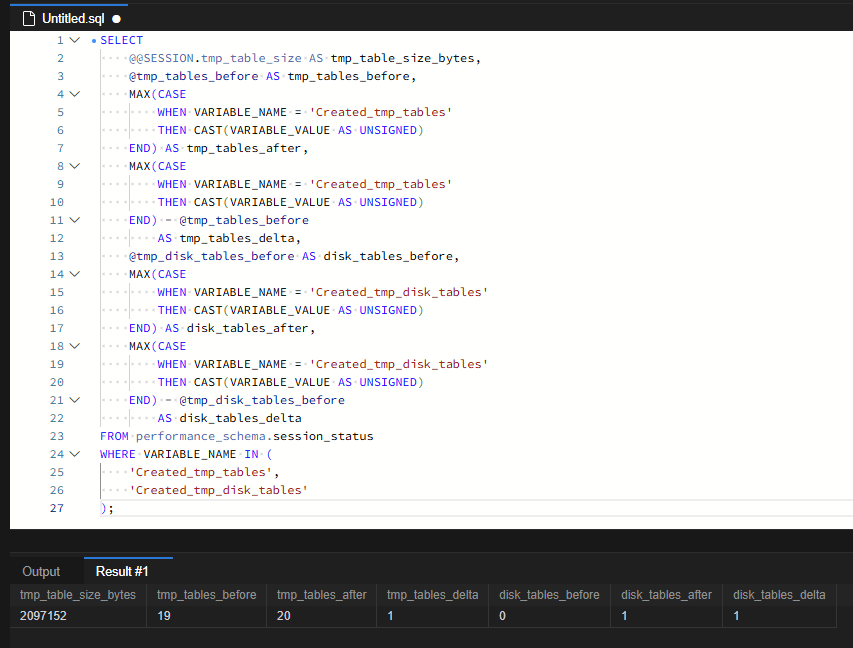
Task: Click the blue marker dot beside SELECT
Action: pyautogui.click(x=94, y=41)
